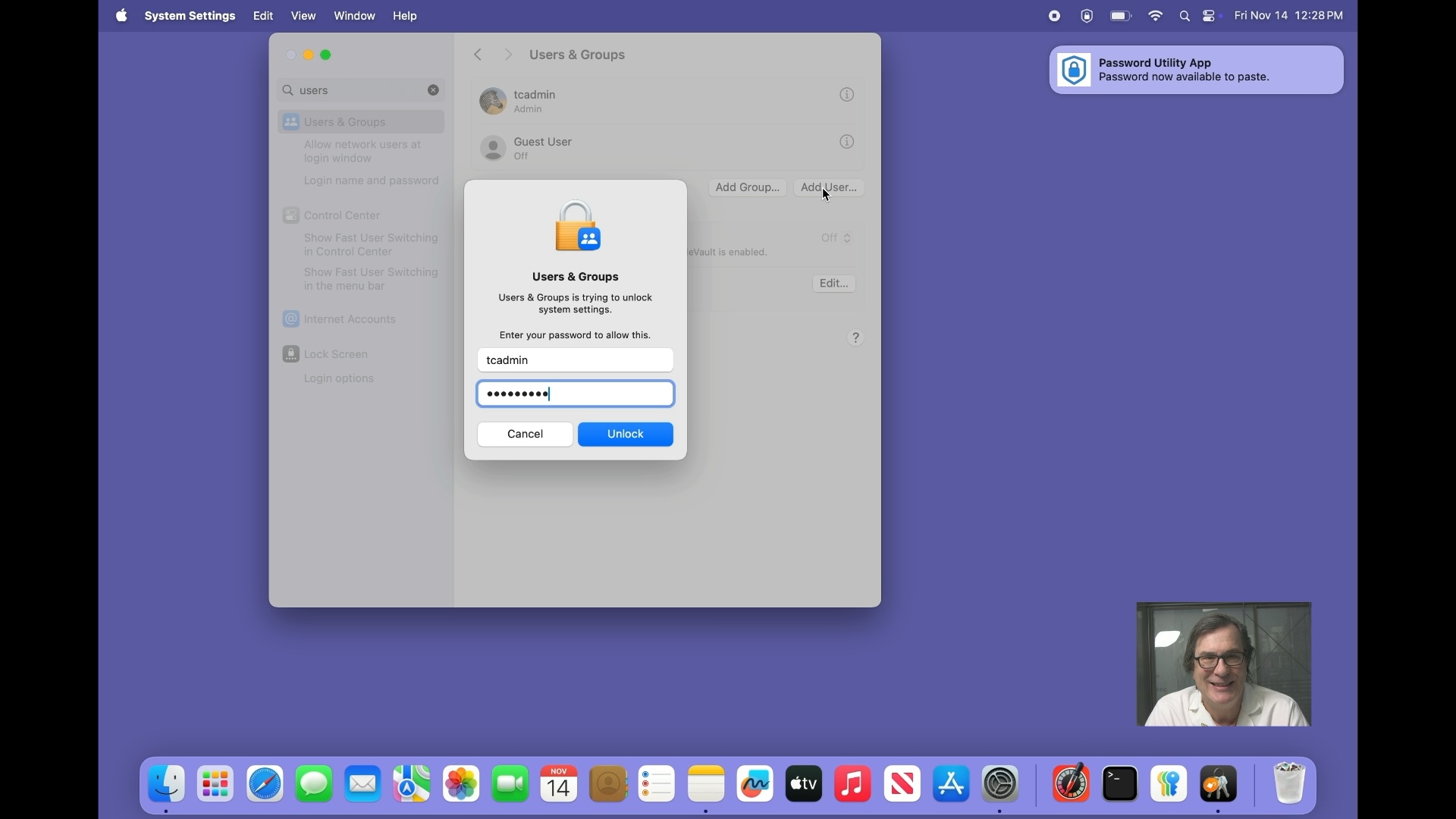1456x819 pixels.
Task: Click the password input field
Action: 576,394
